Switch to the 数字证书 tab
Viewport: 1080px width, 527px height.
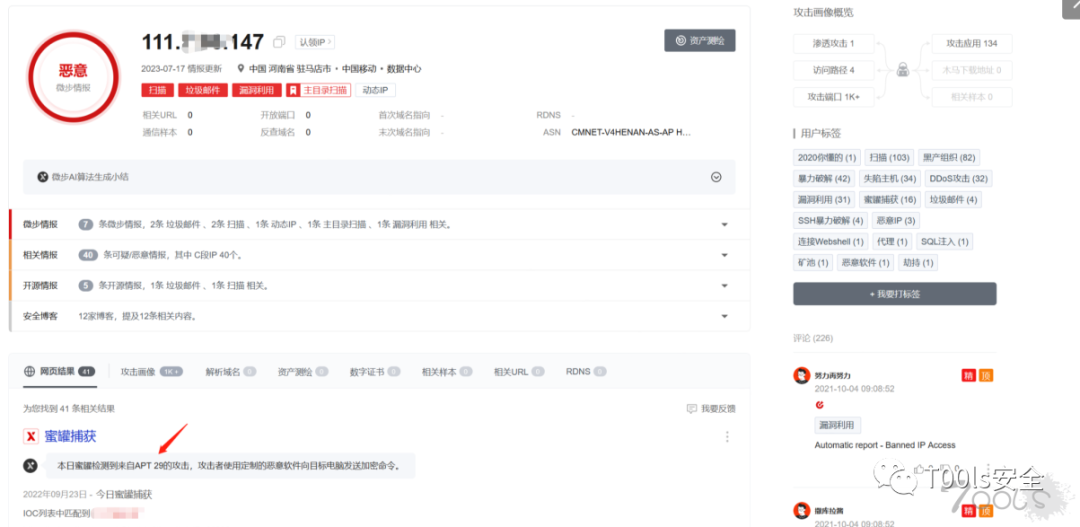click(375, 371)
